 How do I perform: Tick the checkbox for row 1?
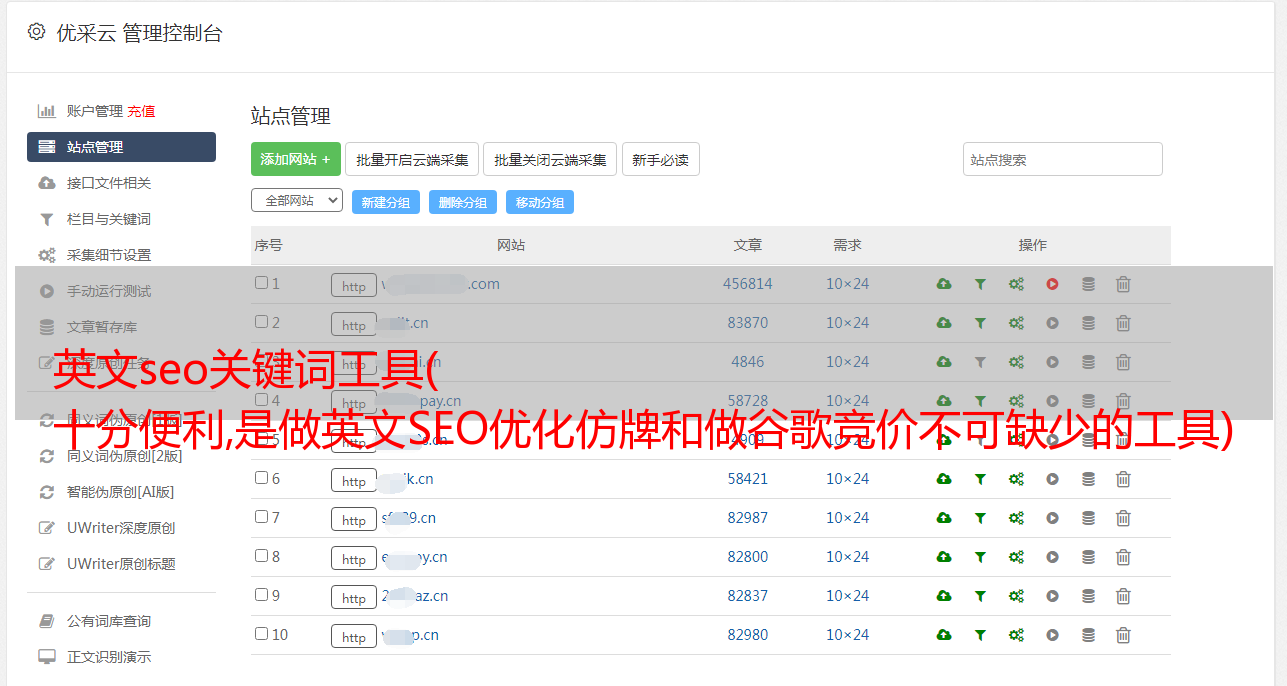click(x=261, y=283)
